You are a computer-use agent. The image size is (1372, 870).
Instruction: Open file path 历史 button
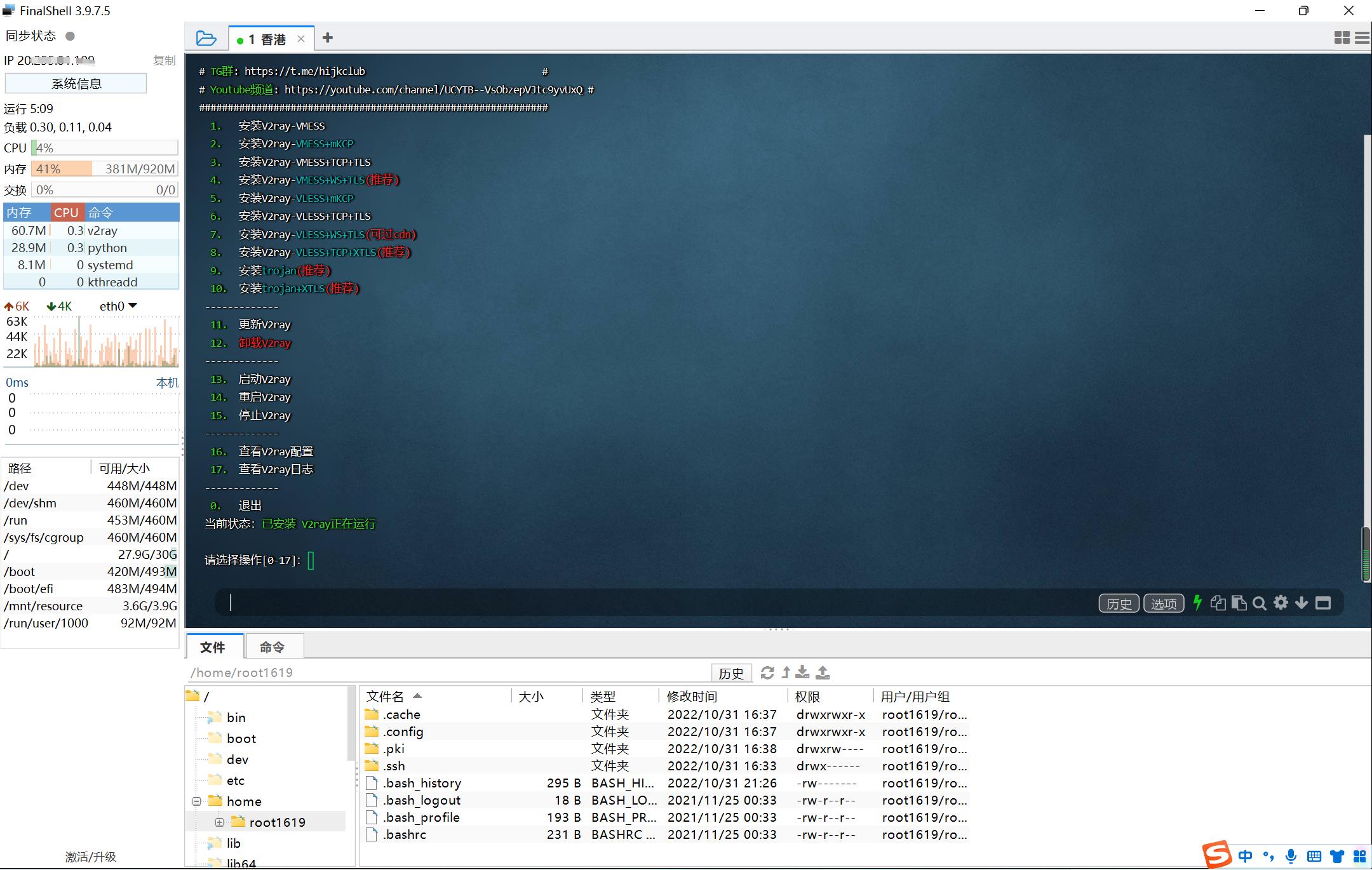pyautogui.click(x=731, y=673)
